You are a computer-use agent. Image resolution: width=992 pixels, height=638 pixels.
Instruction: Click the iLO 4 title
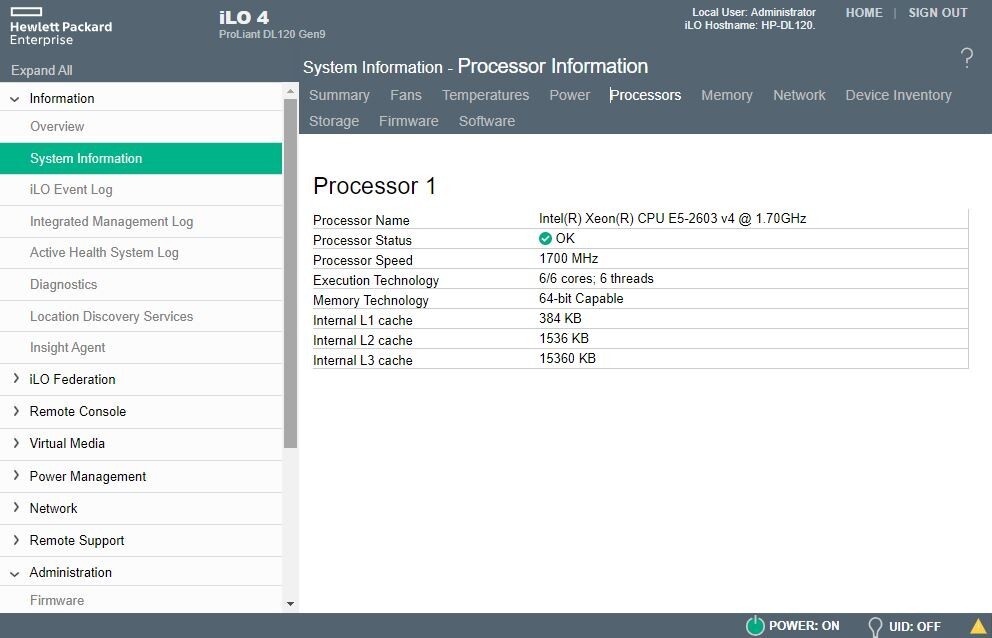click(x=244, y=17)
